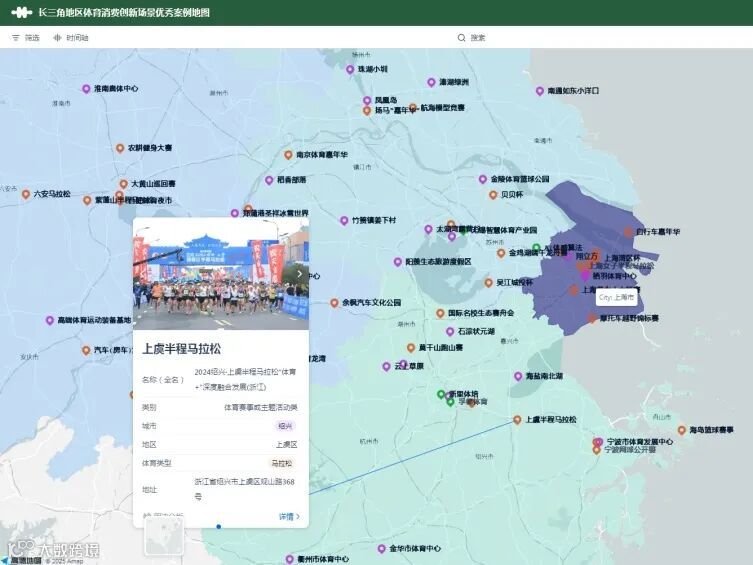The width and height of the screenshot is (753, 565).
Task: Select the 溱湖绿洲 map marker
Action: tap(431, 83)
